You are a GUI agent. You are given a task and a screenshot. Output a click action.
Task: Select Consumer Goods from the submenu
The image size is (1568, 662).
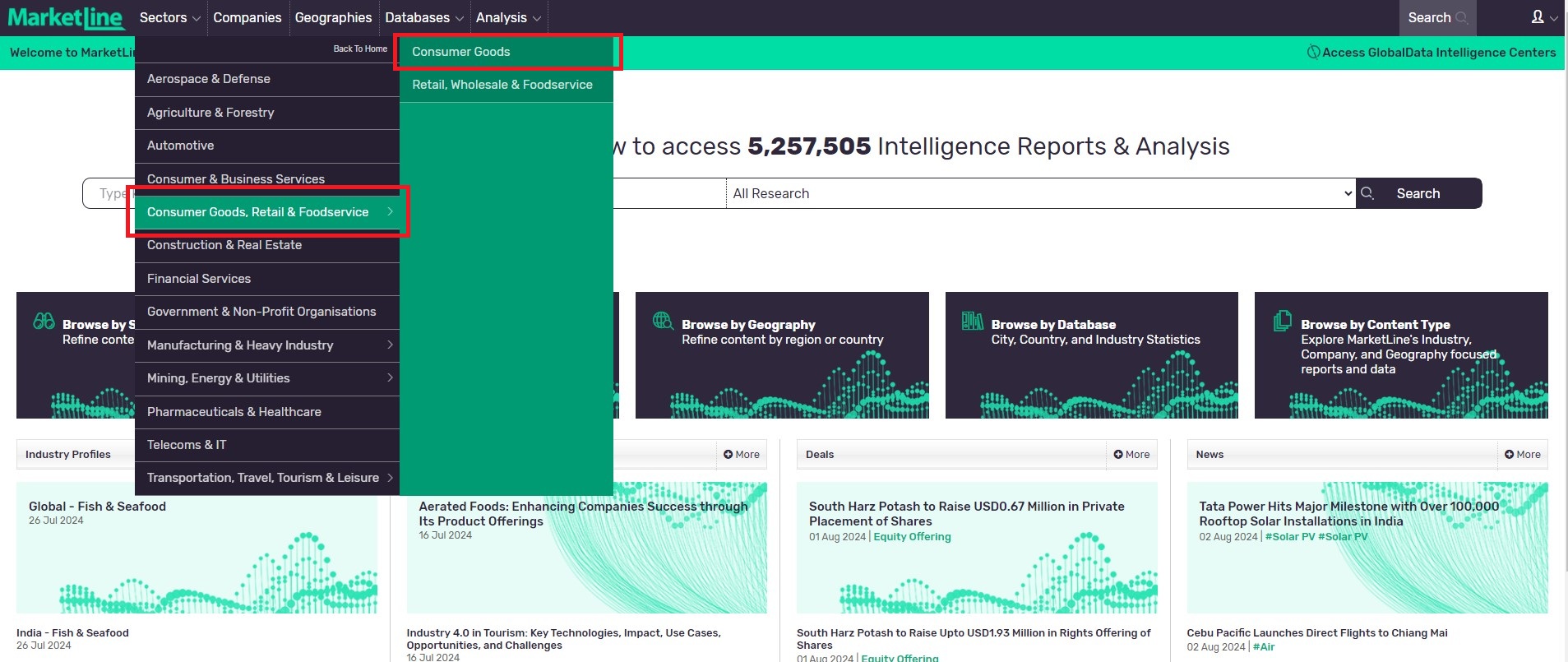pos(461,52)
